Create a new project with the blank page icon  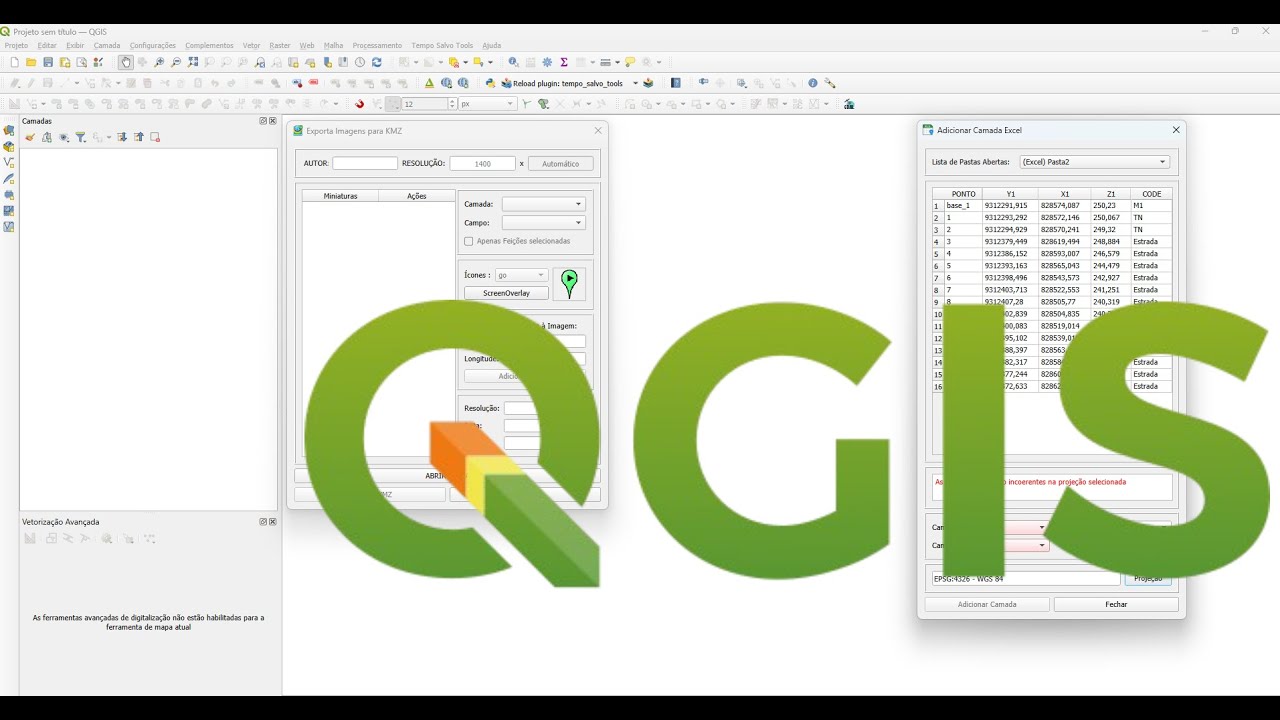point(14,62)
